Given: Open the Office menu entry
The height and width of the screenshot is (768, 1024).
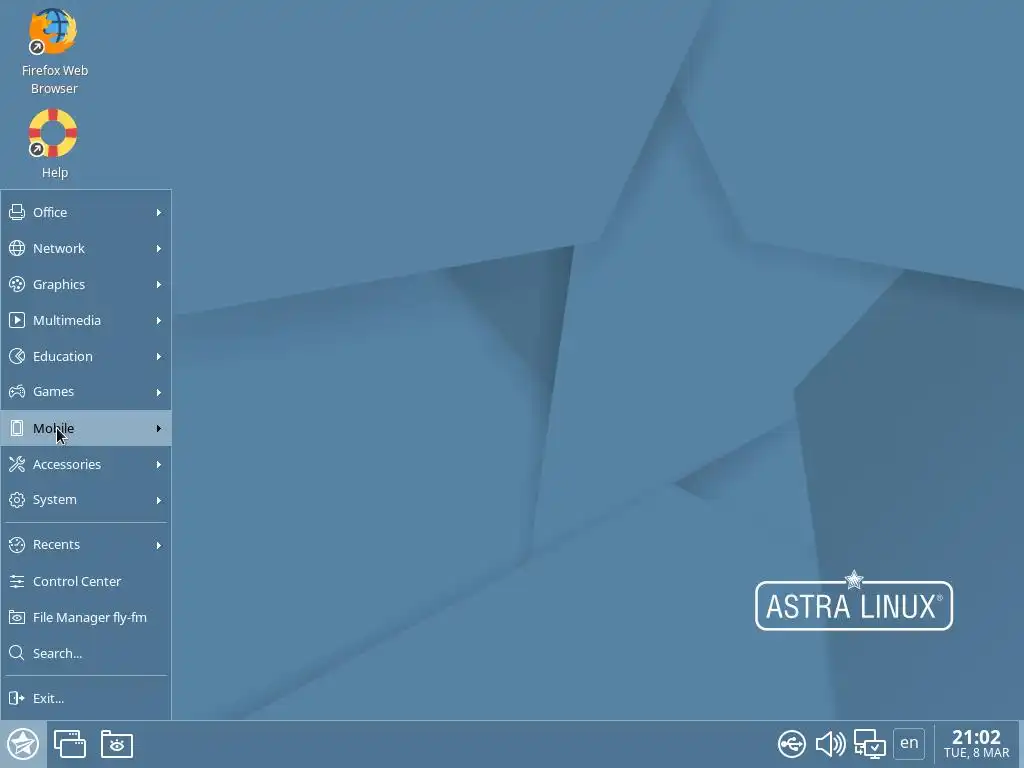Looking at the screenshot, I should point(86,212).
